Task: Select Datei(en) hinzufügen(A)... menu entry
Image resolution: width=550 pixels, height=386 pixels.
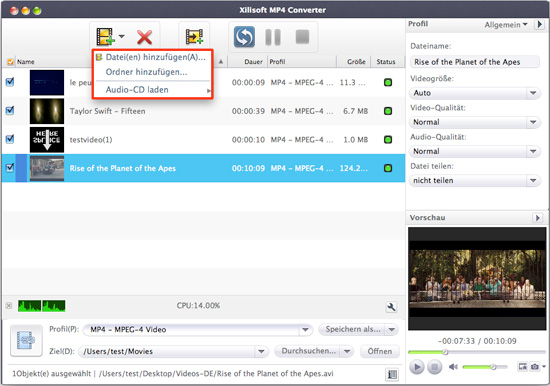Action: tap(152, 57)
